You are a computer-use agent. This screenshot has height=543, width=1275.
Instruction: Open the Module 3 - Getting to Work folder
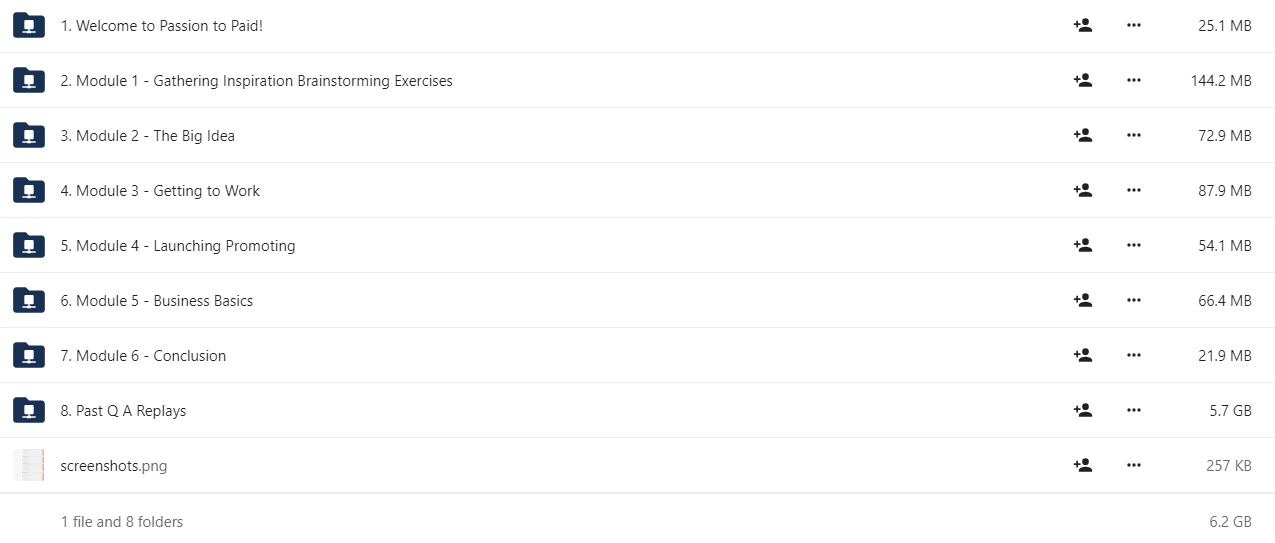160,191
